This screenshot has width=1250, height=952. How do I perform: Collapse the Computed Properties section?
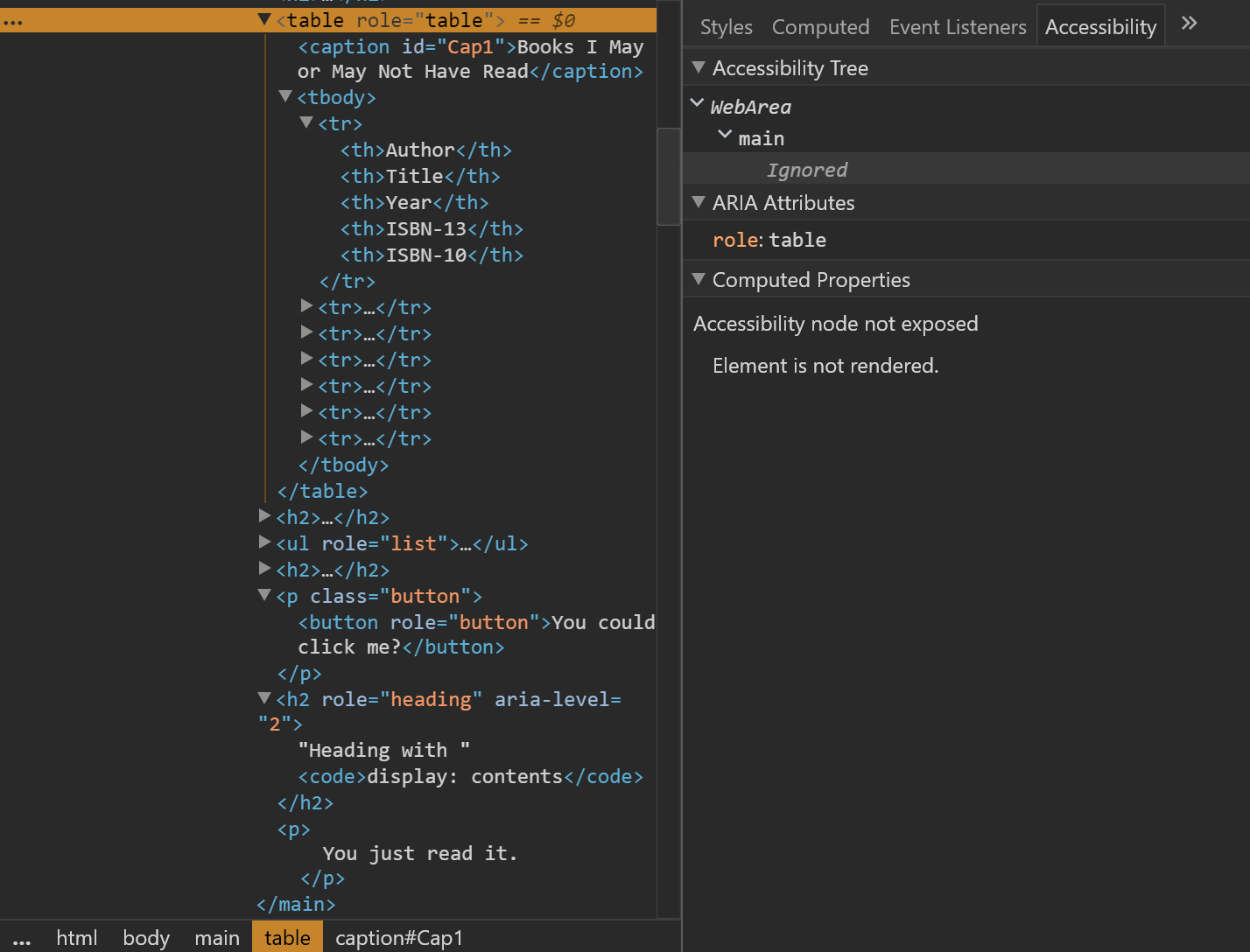[699, 279]
